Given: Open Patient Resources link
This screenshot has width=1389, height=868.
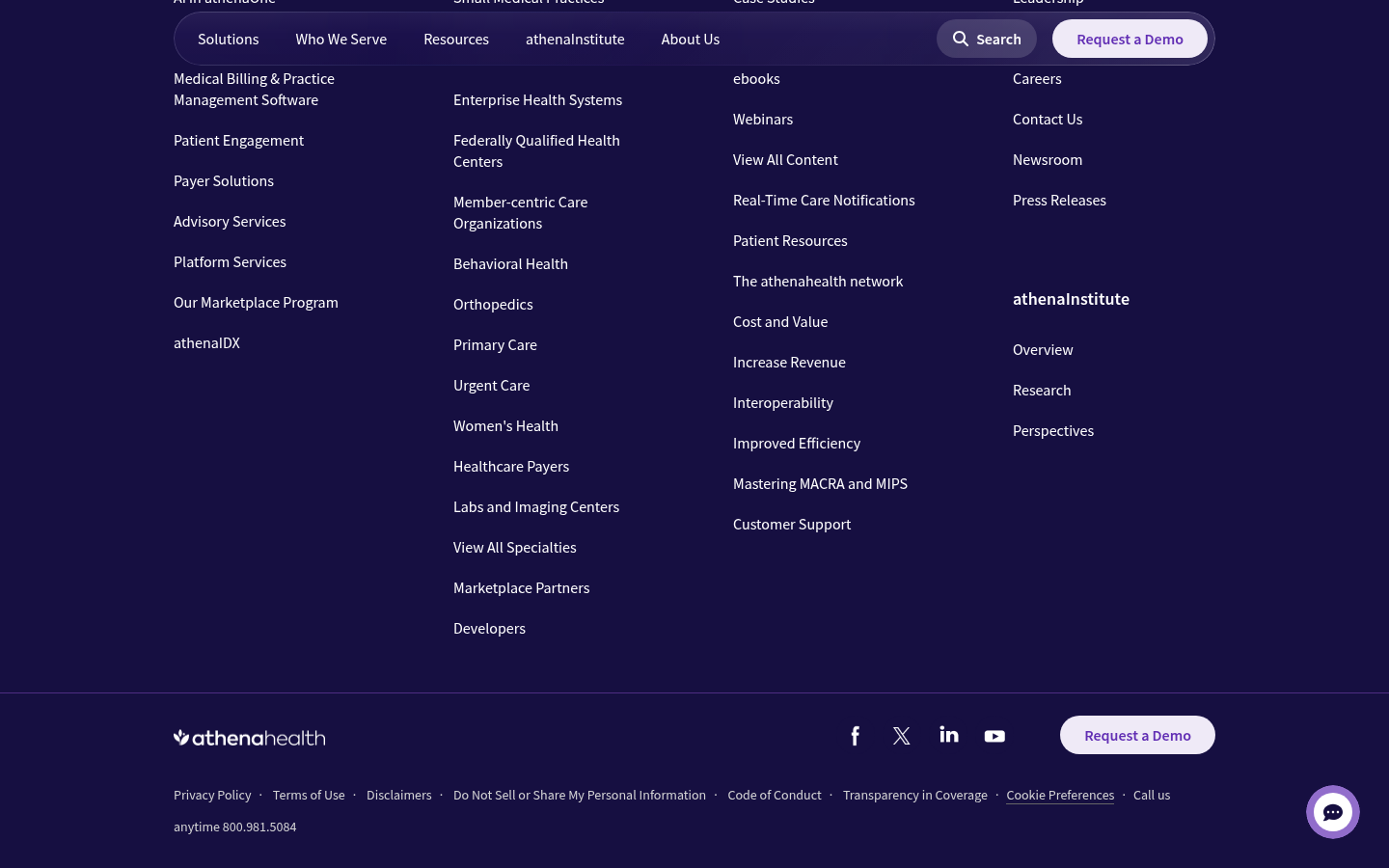Looking at the screenshot, I should 790,240.
